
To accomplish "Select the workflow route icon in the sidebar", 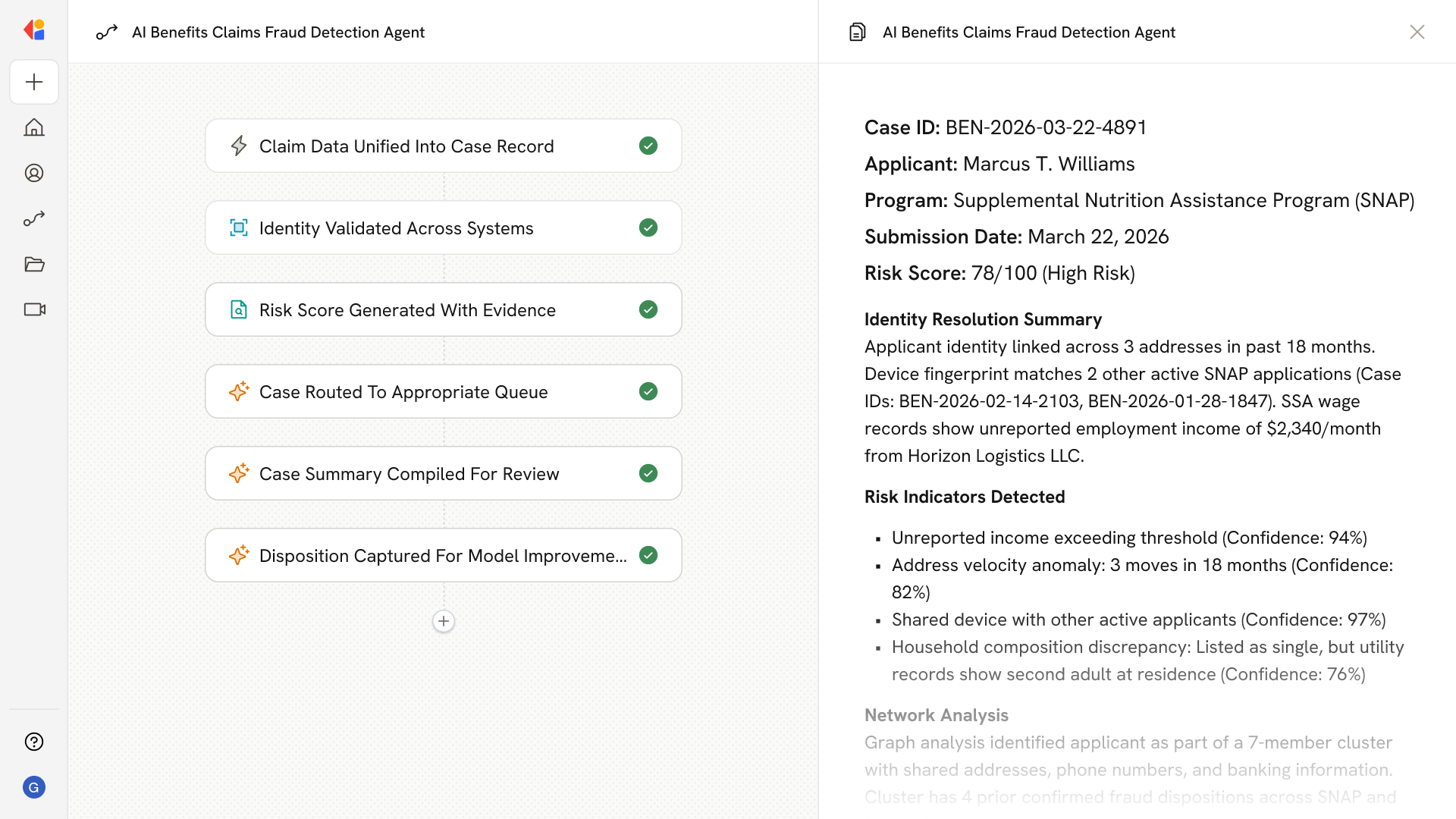I will [34, 218].
